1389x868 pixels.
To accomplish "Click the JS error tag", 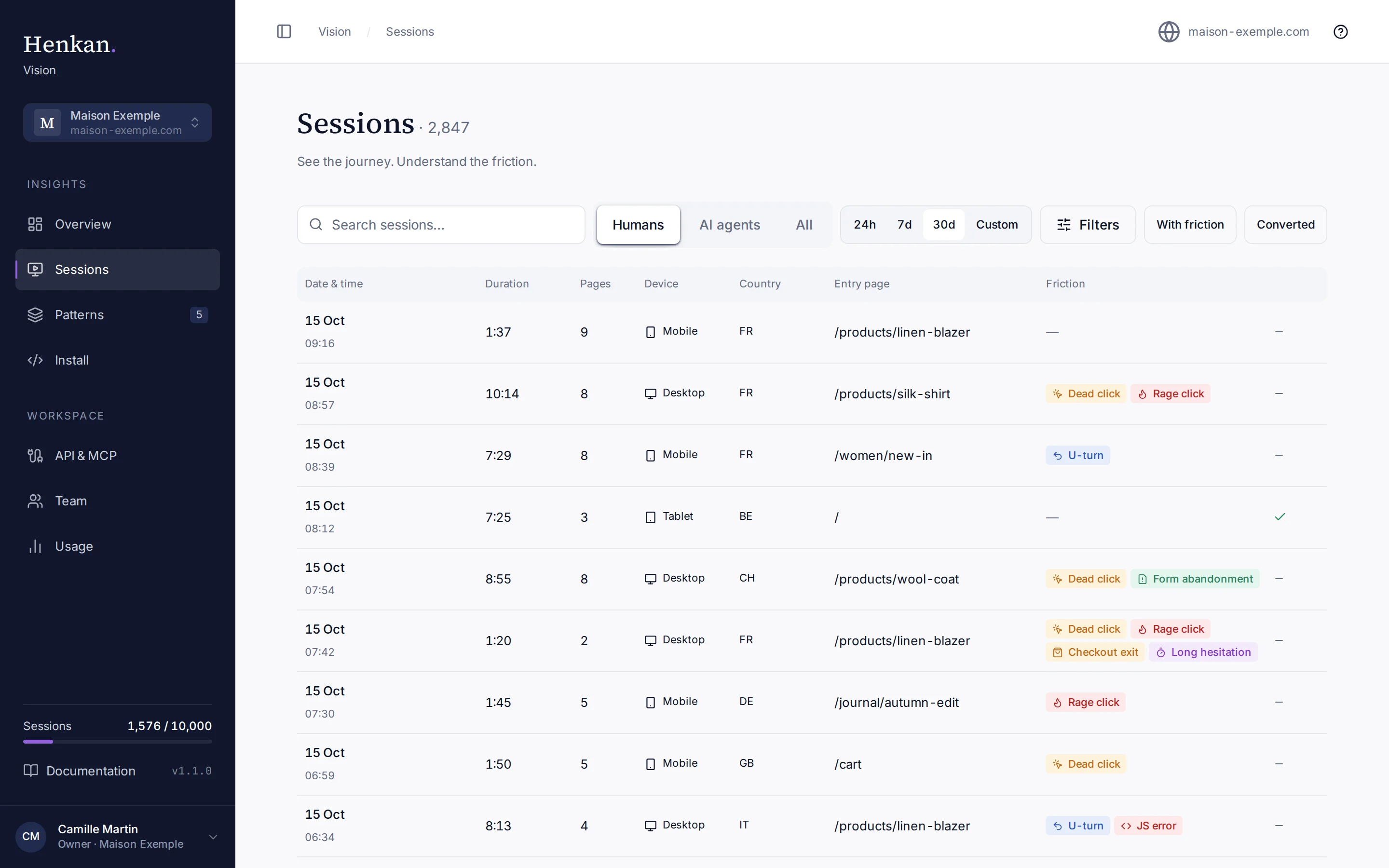I will pos(1148,826).
